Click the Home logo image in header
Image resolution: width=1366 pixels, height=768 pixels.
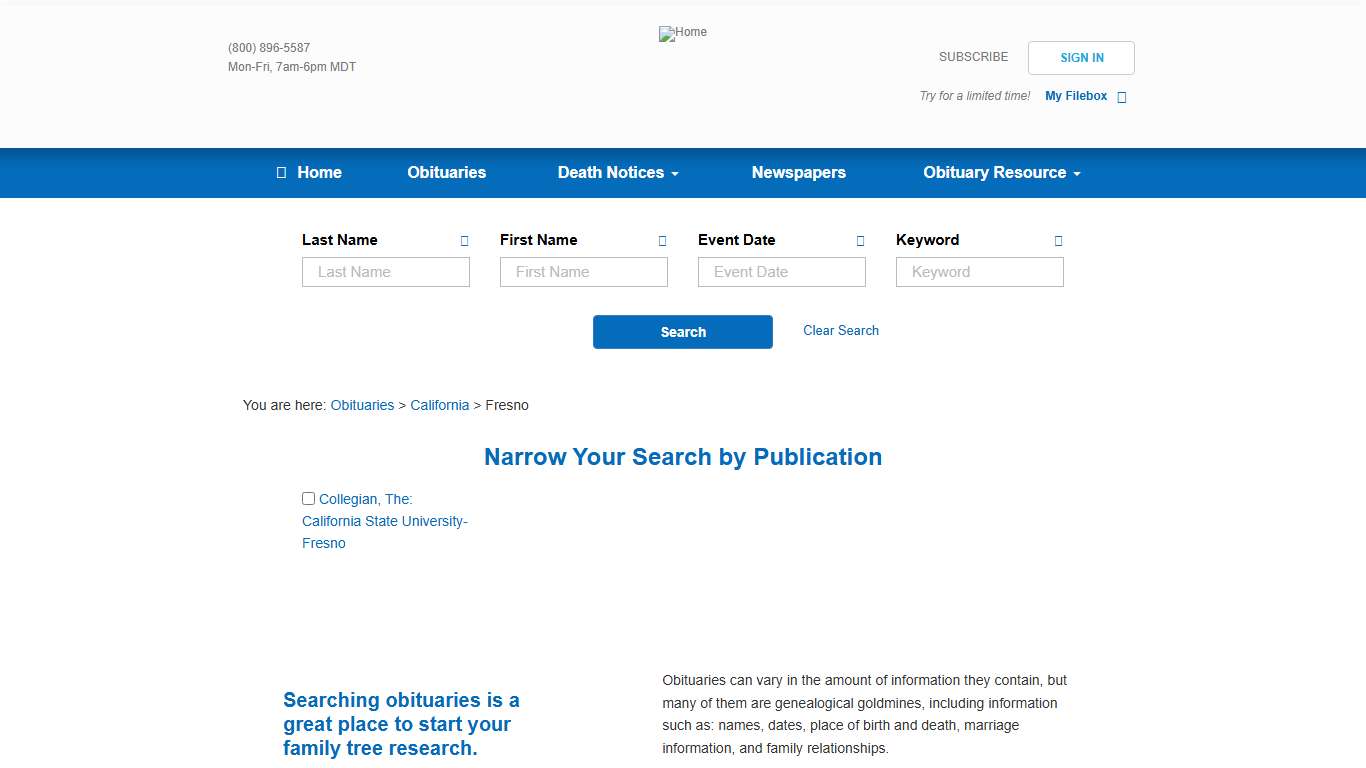tap(682, 33)
